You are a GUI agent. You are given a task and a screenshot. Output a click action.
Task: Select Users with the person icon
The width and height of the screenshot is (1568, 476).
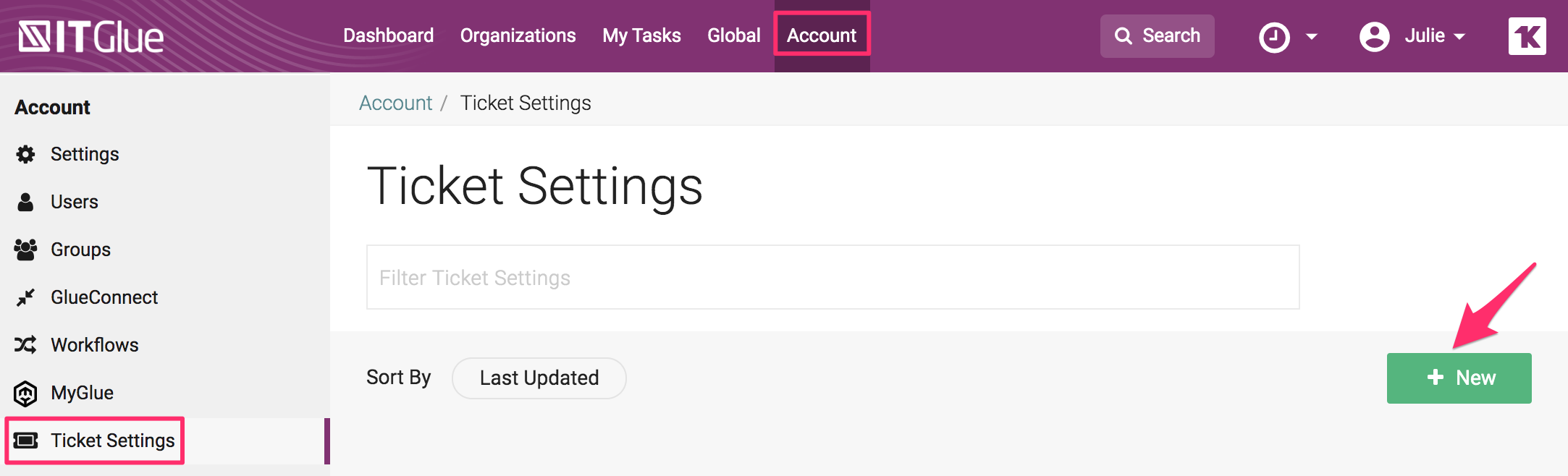tap(25, 201)
